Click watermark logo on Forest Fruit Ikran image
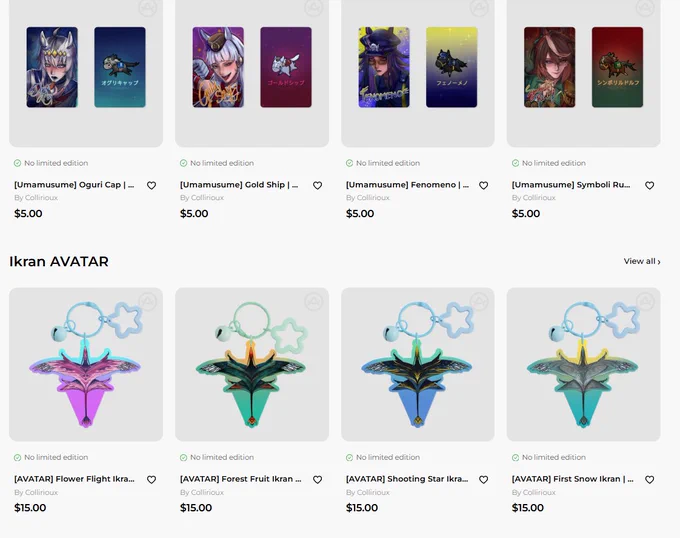Screen dimensions: 680x538 [x=314, y=302]
